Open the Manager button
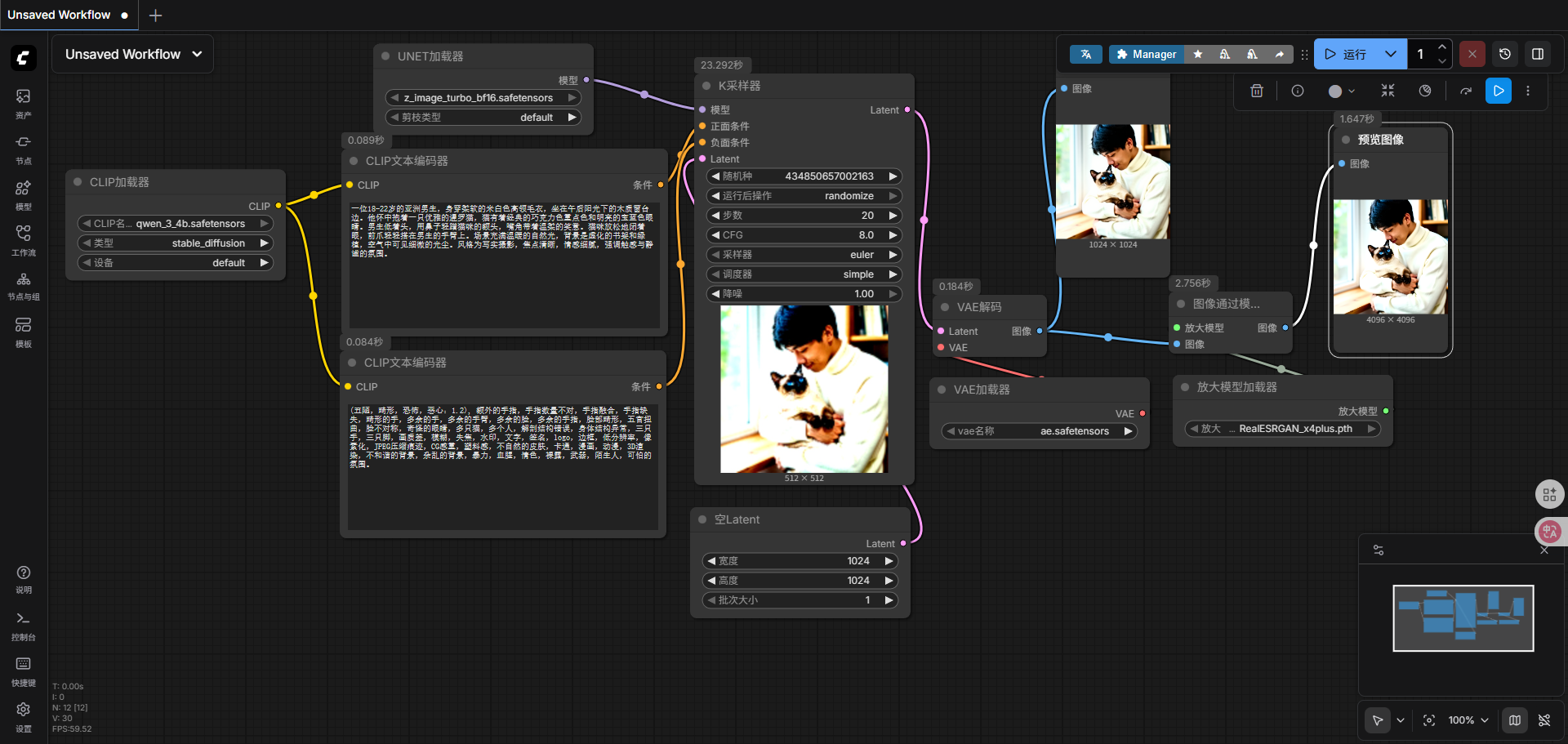Screen dimensions: 1568x744 pos(1146,54)
